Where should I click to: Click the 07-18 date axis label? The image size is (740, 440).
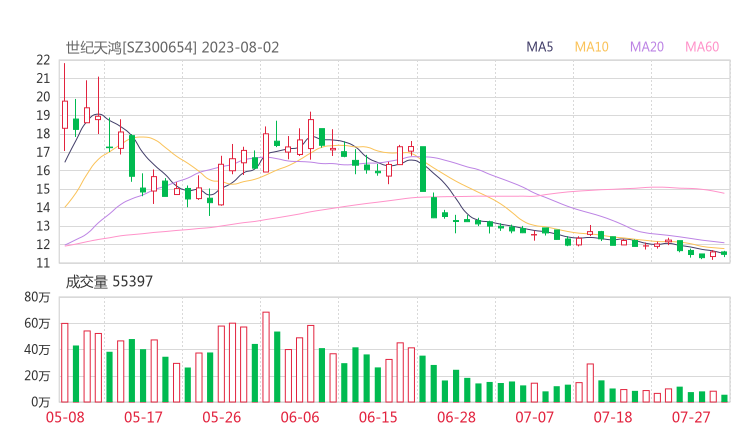613,417
